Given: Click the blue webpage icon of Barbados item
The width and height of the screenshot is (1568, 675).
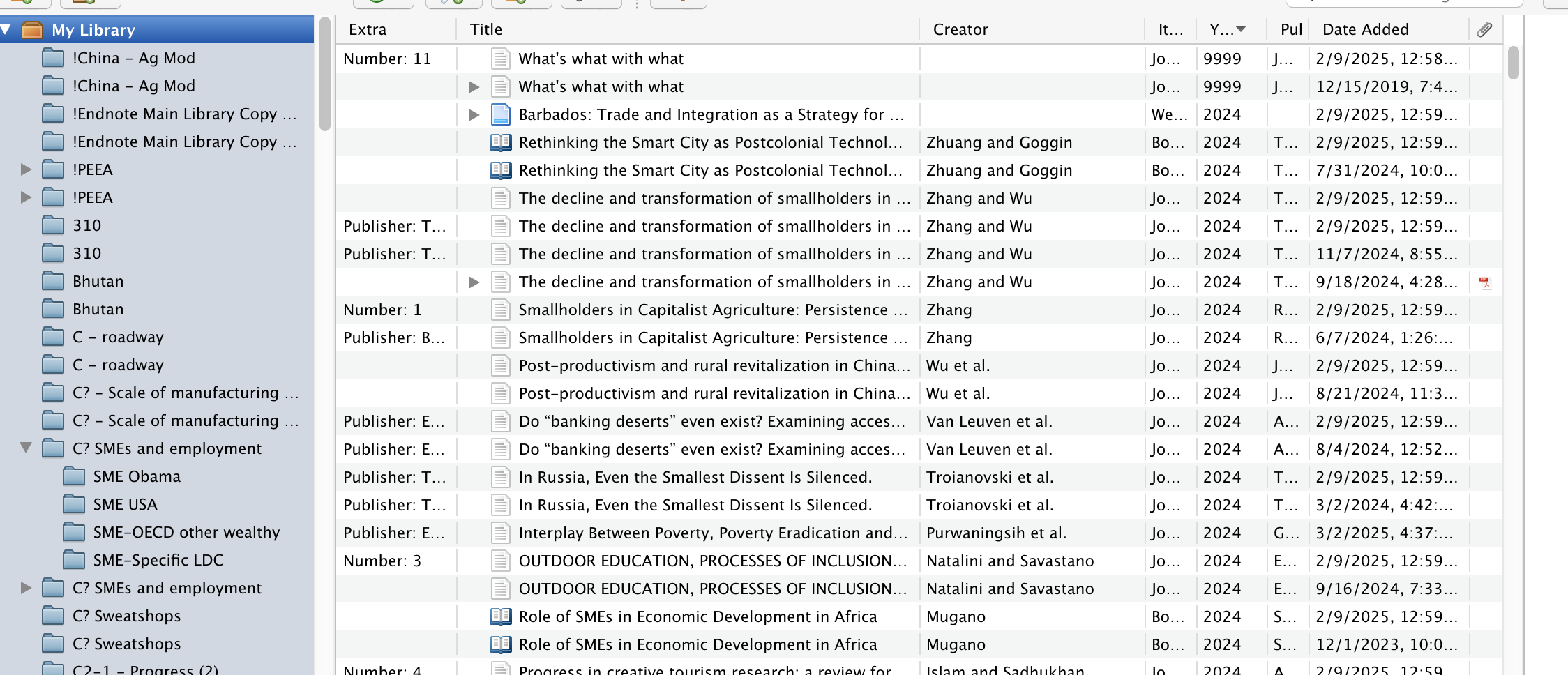Looking at the screenshot, I should (500, 114).
